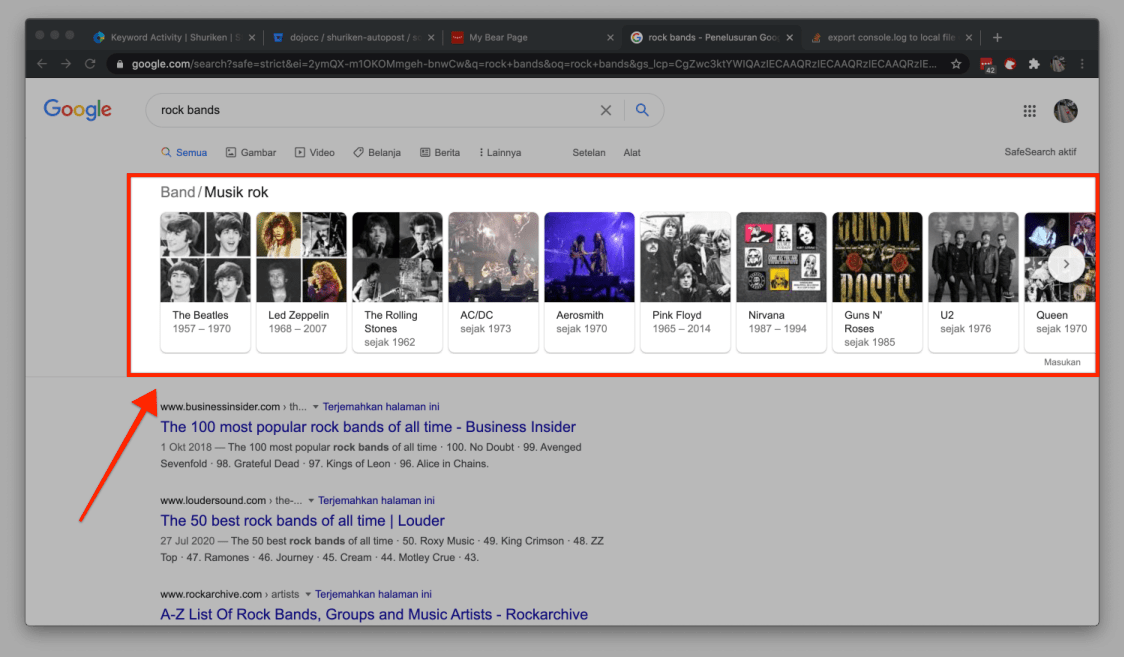Open The Rolling Stones band card
This screenshot has width=1124, height=657.
(x=397, y=282)
